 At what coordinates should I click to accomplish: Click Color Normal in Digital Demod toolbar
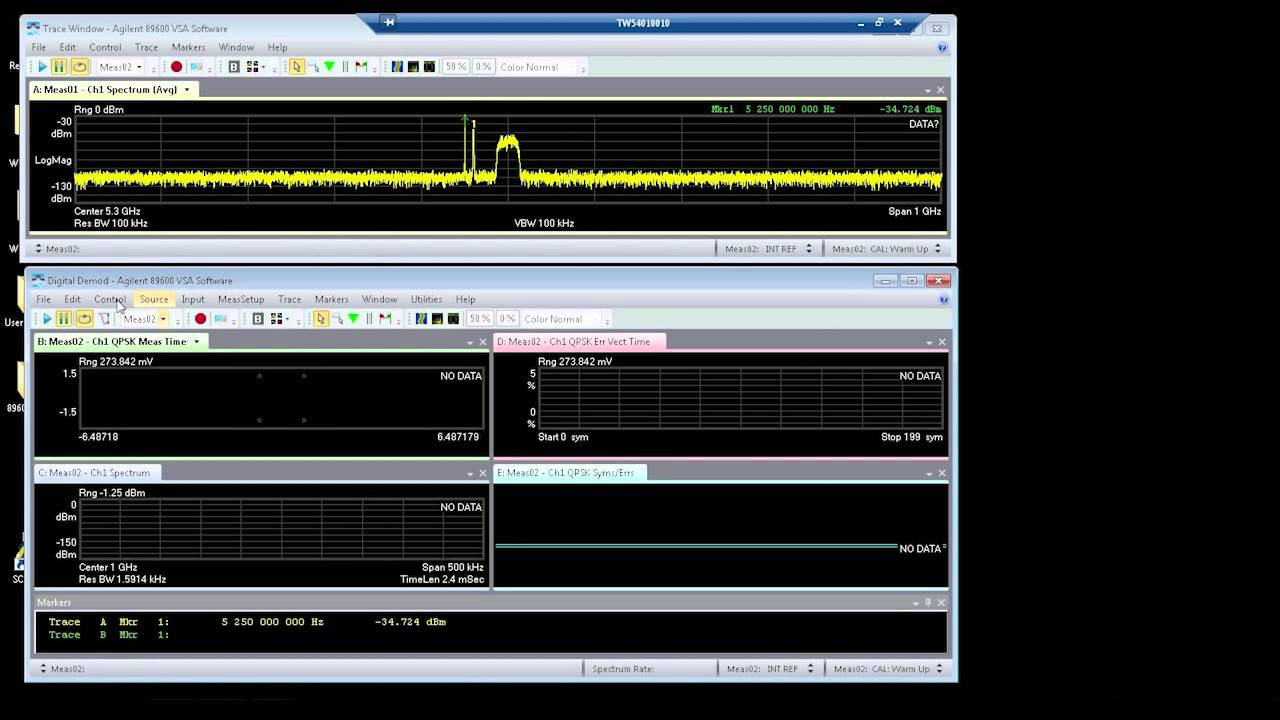[553, 319]
